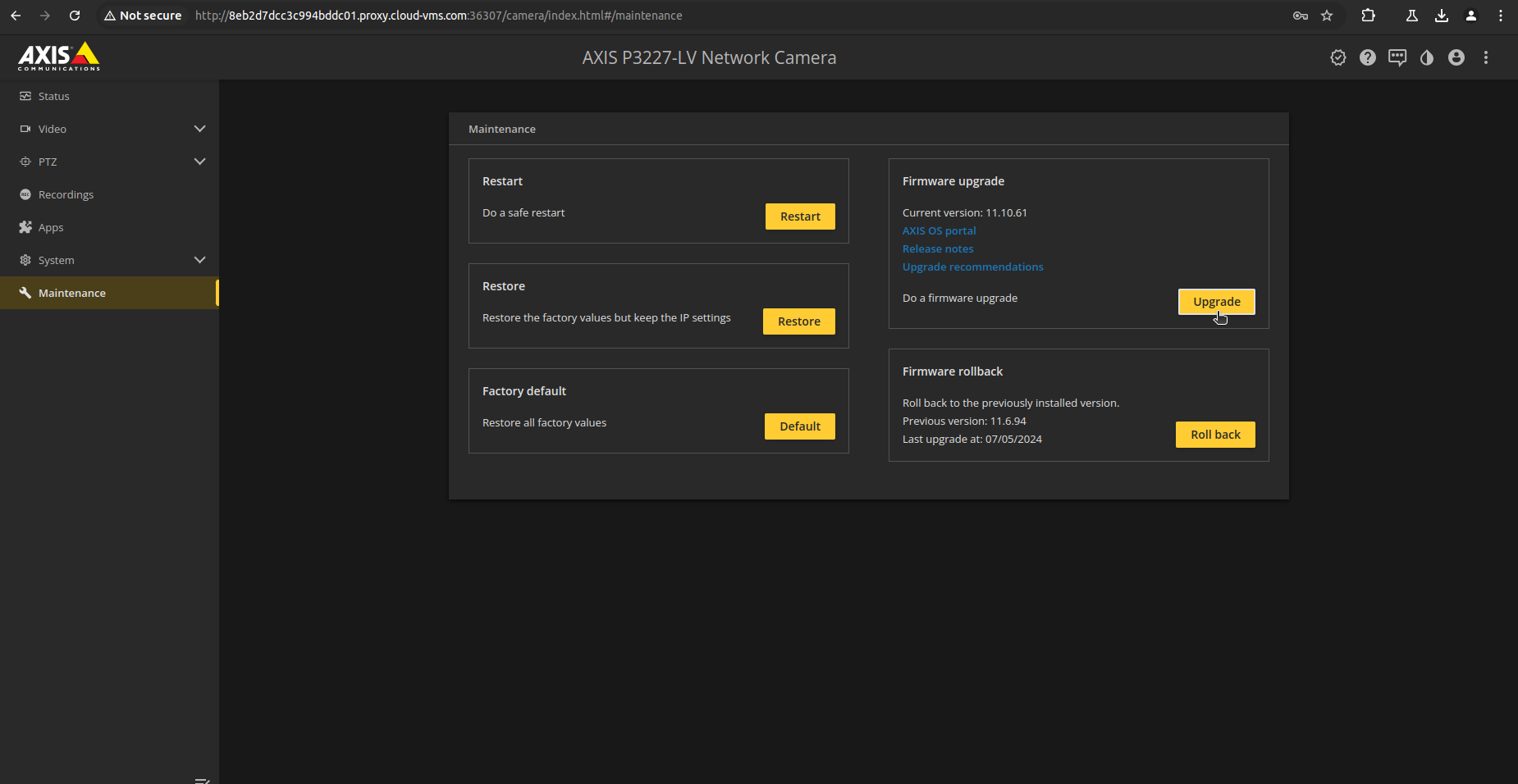Click the device verification badge icon

point(1338,57)
